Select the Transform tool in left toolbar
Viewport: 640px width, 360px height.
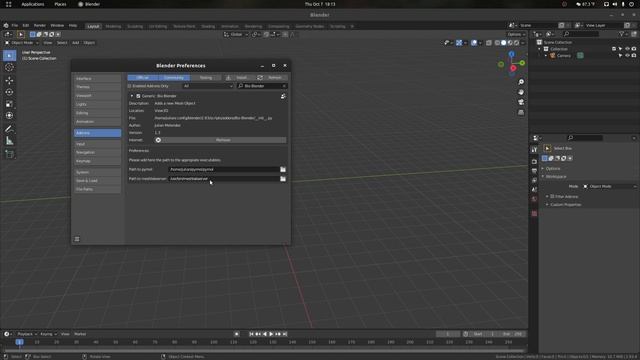point(9,116)
